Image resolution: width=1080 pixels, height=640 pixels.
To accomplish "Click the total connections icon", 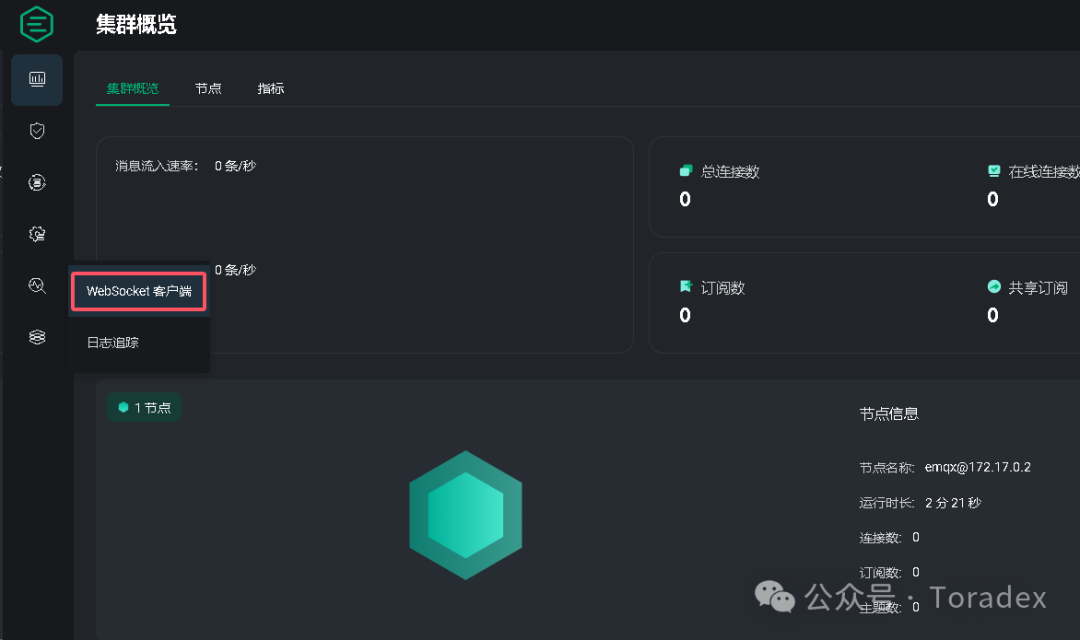I will 686,171.
